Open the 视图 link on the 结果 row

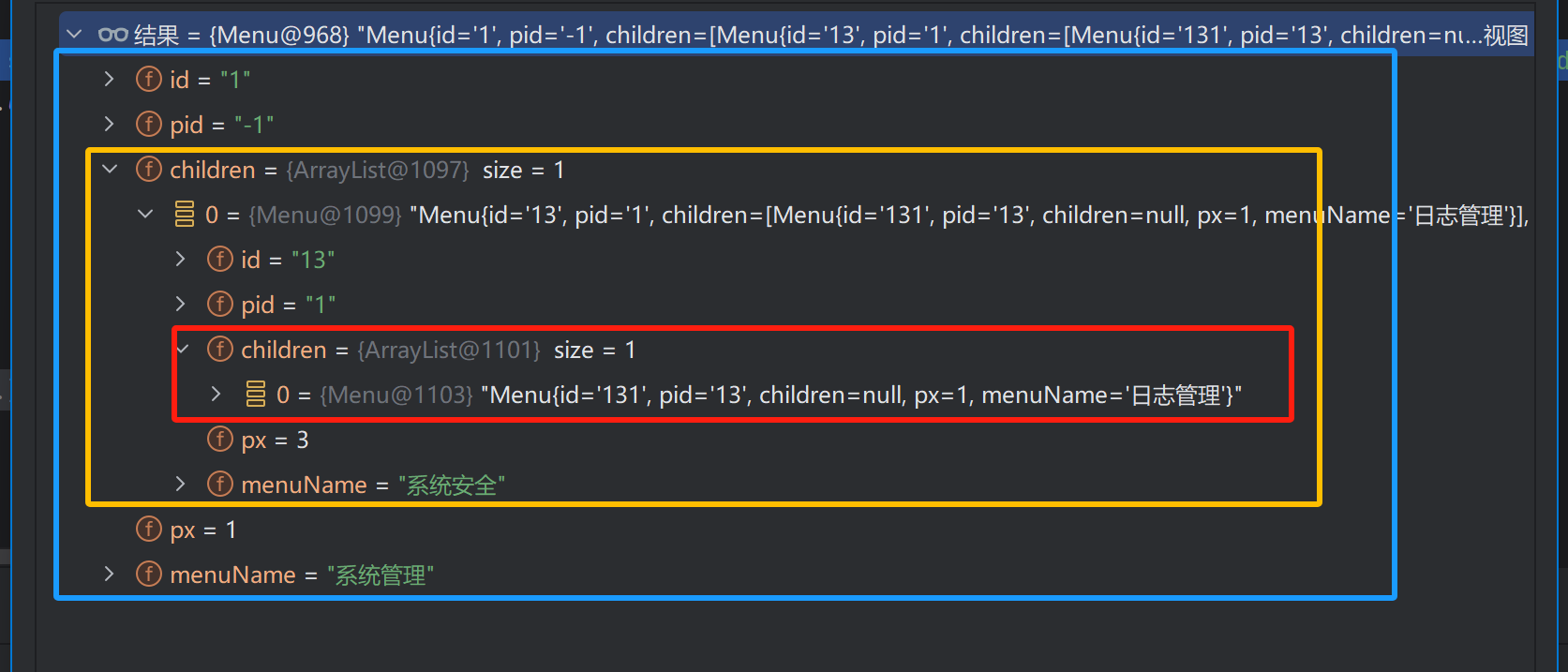tap(1506, 36)
